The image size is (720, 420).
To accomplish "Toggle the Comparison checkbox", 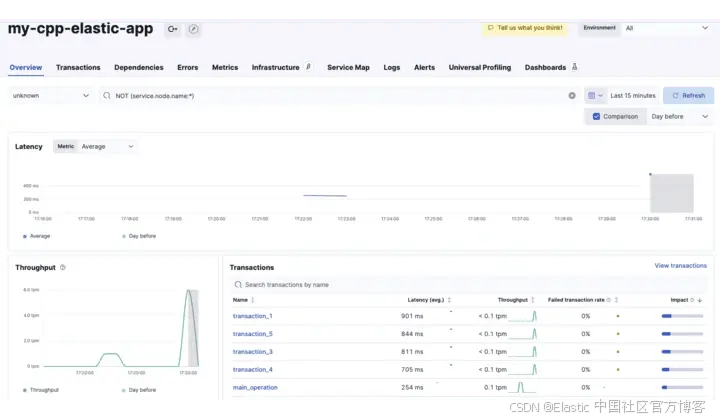I will (596, 117).
